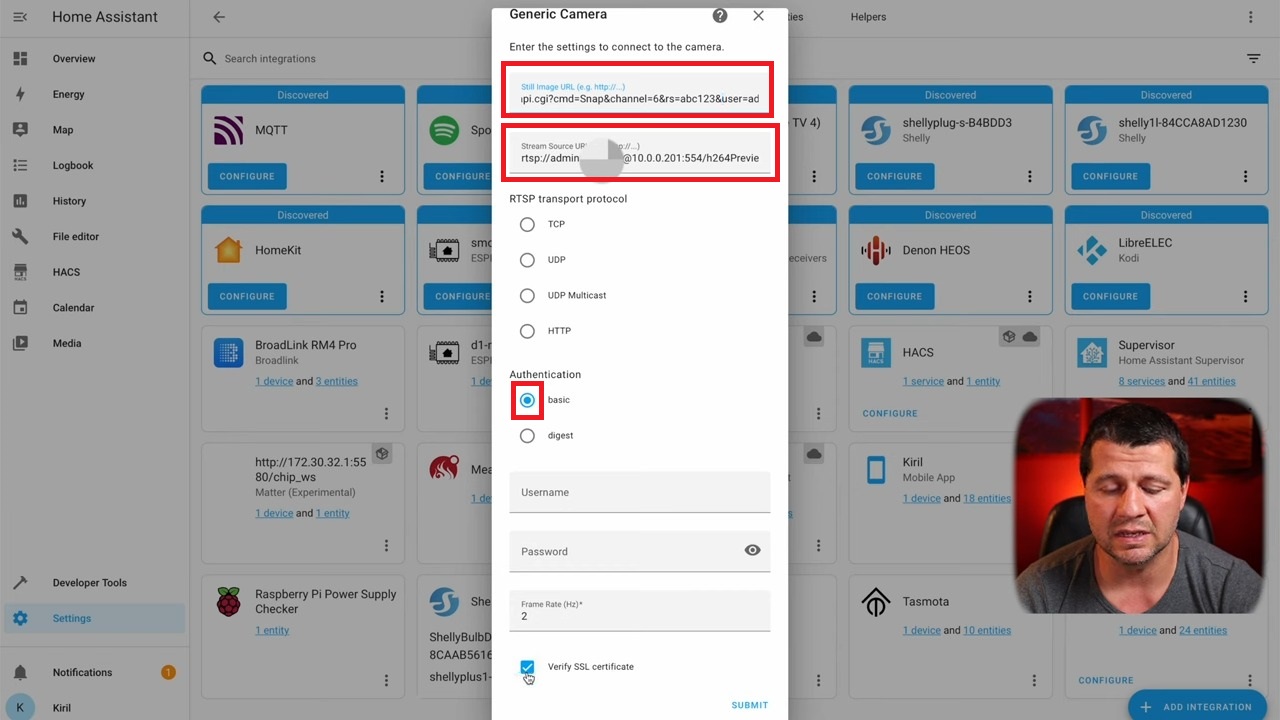This screenshot has width=1280, height=720.
Task: Select UDP Multicast transport protocol
Action: 527,296
